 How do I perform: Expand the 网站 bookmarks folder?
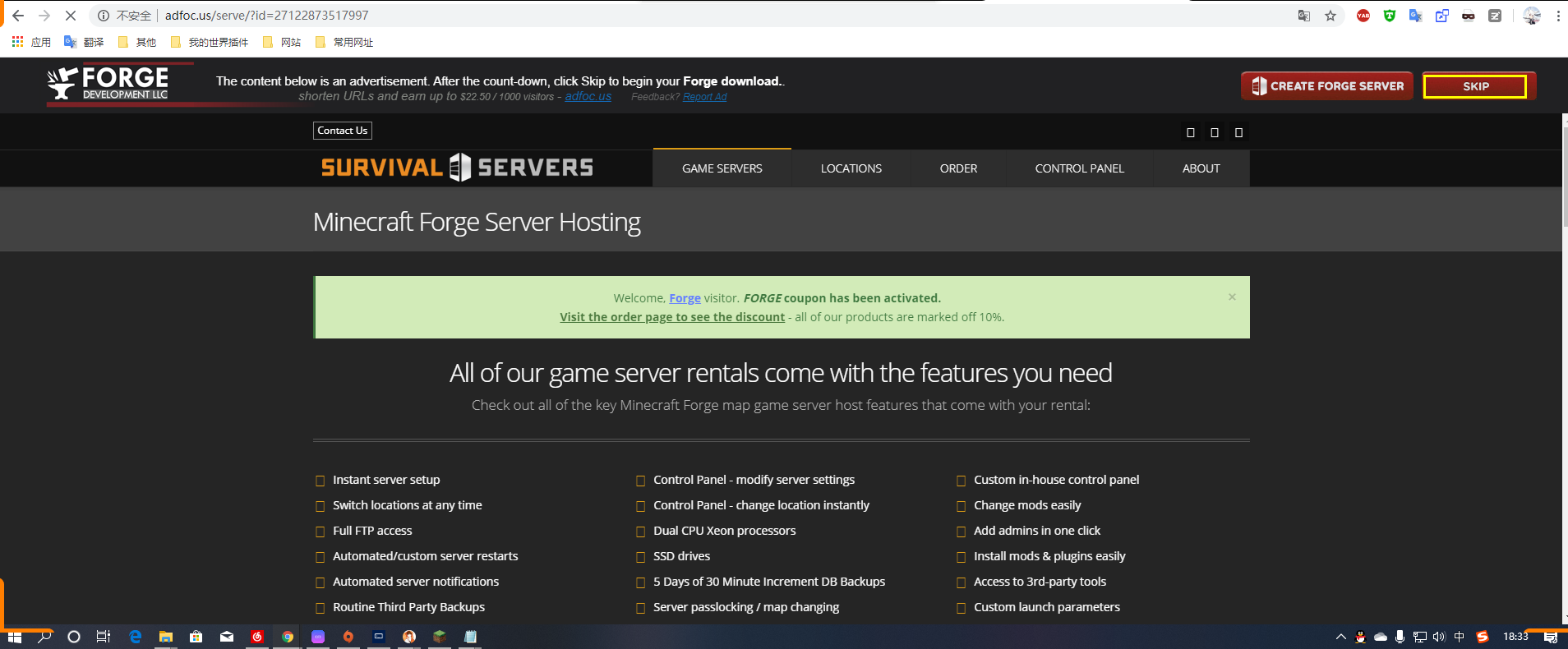coord(281,42)
